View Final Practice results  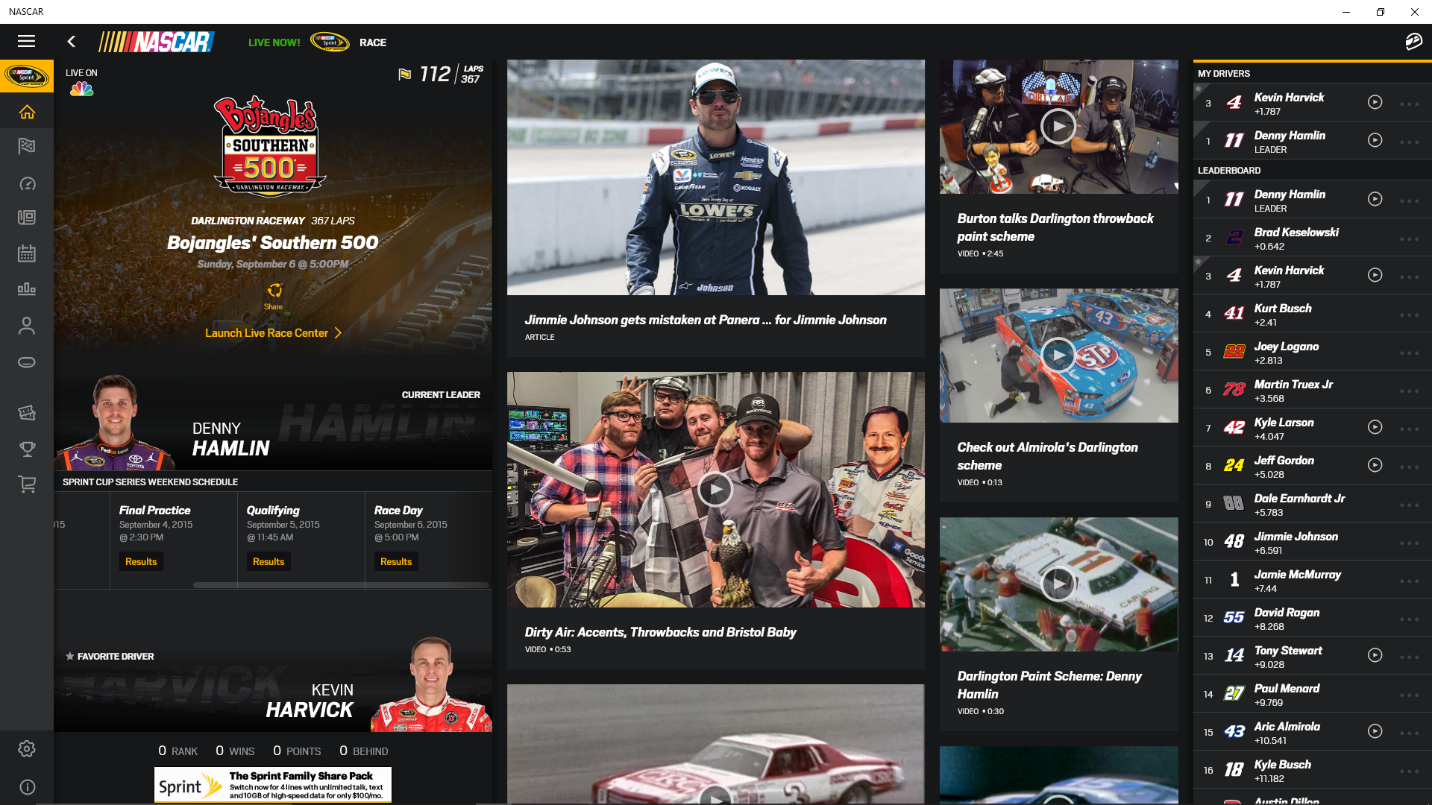(141, 561)
